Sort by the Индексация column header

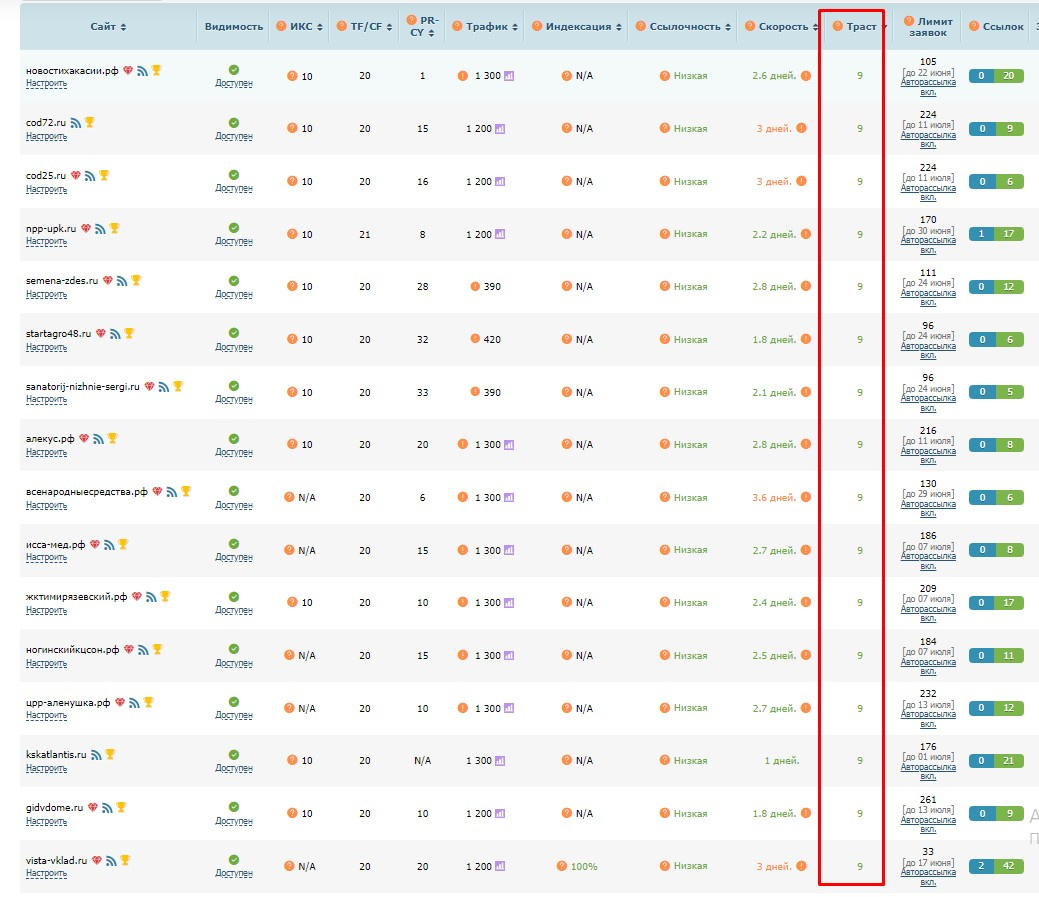click(584, 26)
